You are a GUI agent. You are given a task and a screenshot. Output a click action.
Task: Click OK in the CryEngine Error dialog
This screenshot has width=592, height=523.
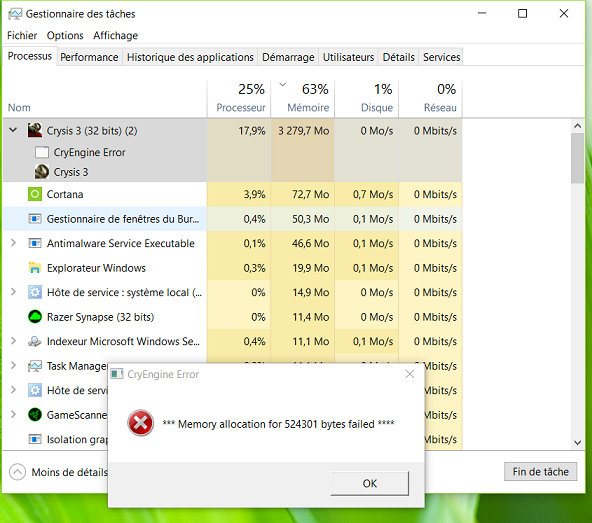(370, 483)
